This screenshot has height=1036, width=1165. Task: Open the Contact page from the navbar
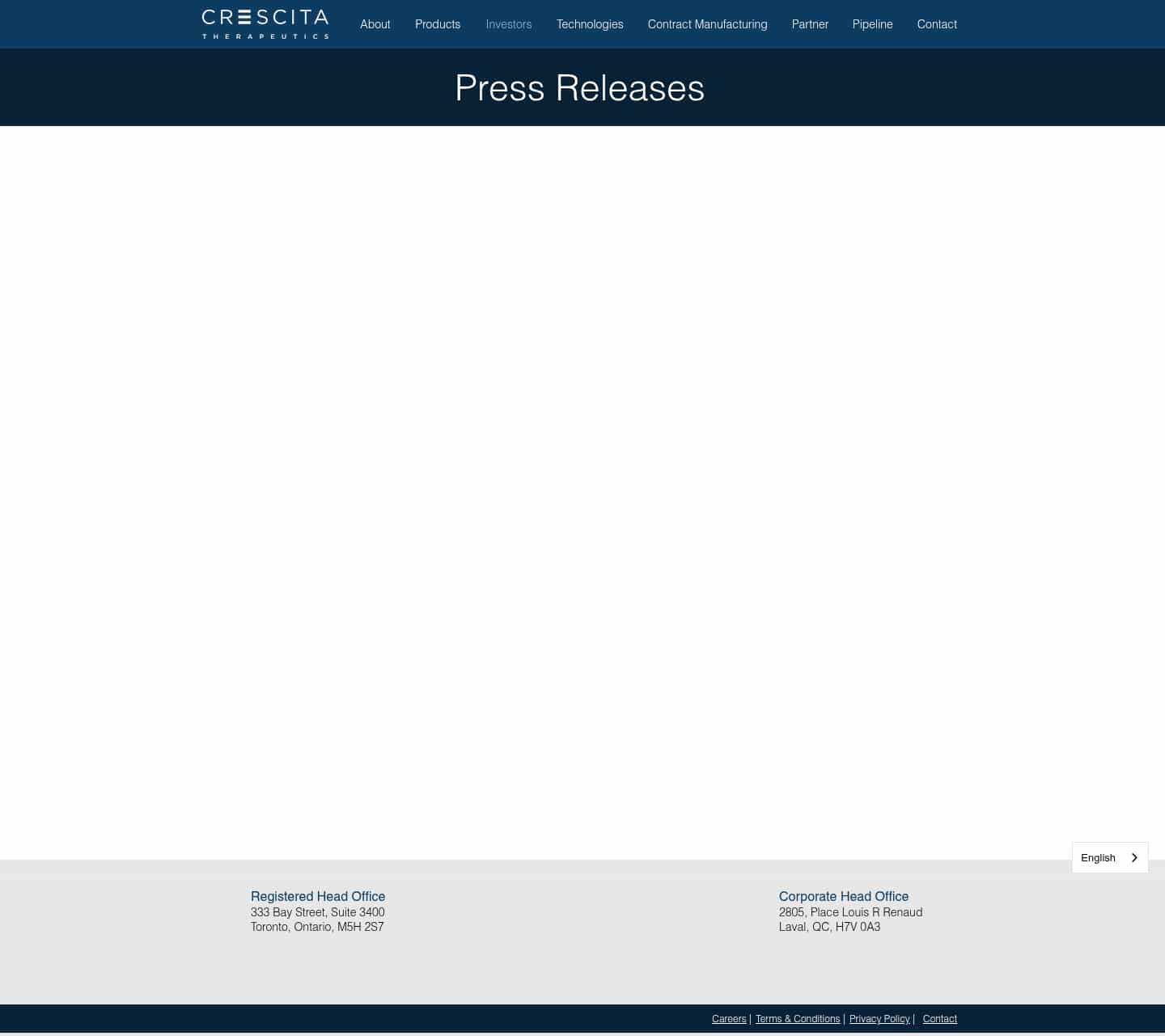click(x=937, y=24)
